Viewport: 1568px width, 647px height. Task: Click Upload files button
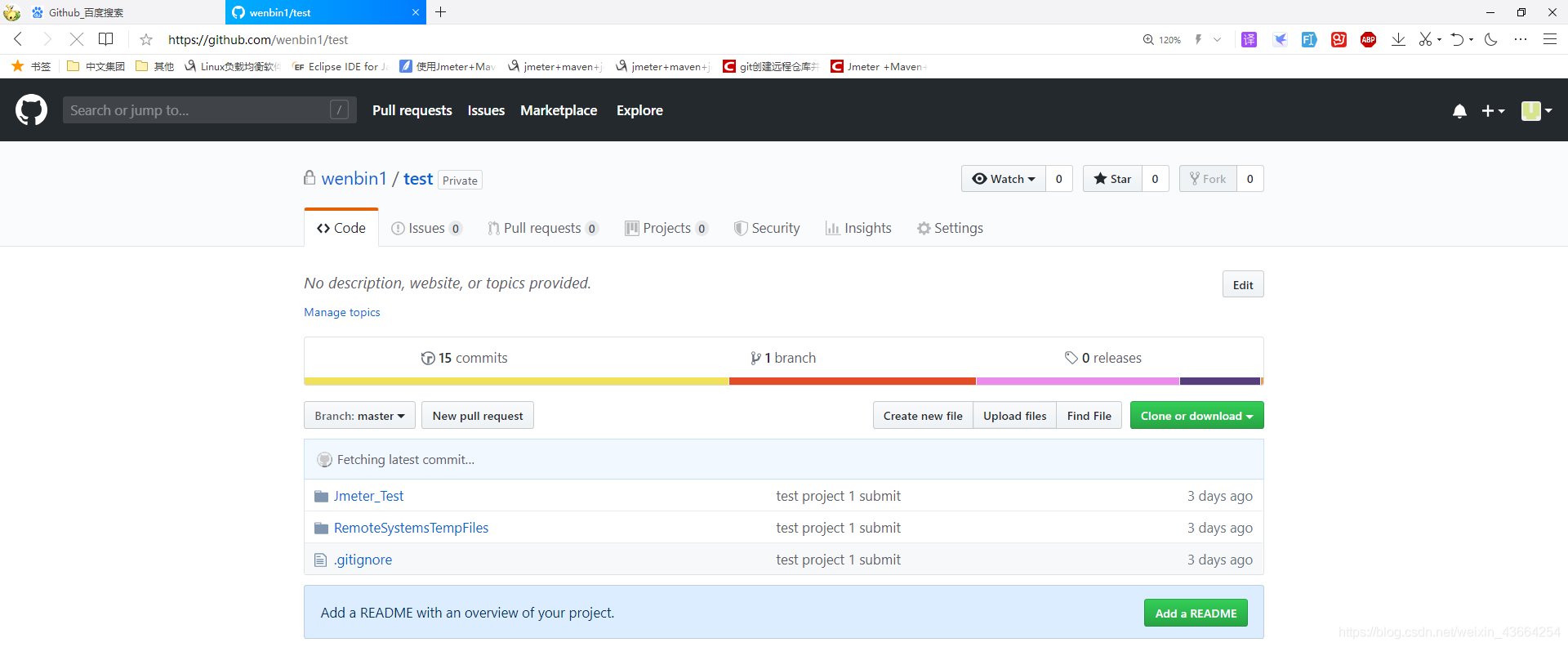tap(1014, 415)
